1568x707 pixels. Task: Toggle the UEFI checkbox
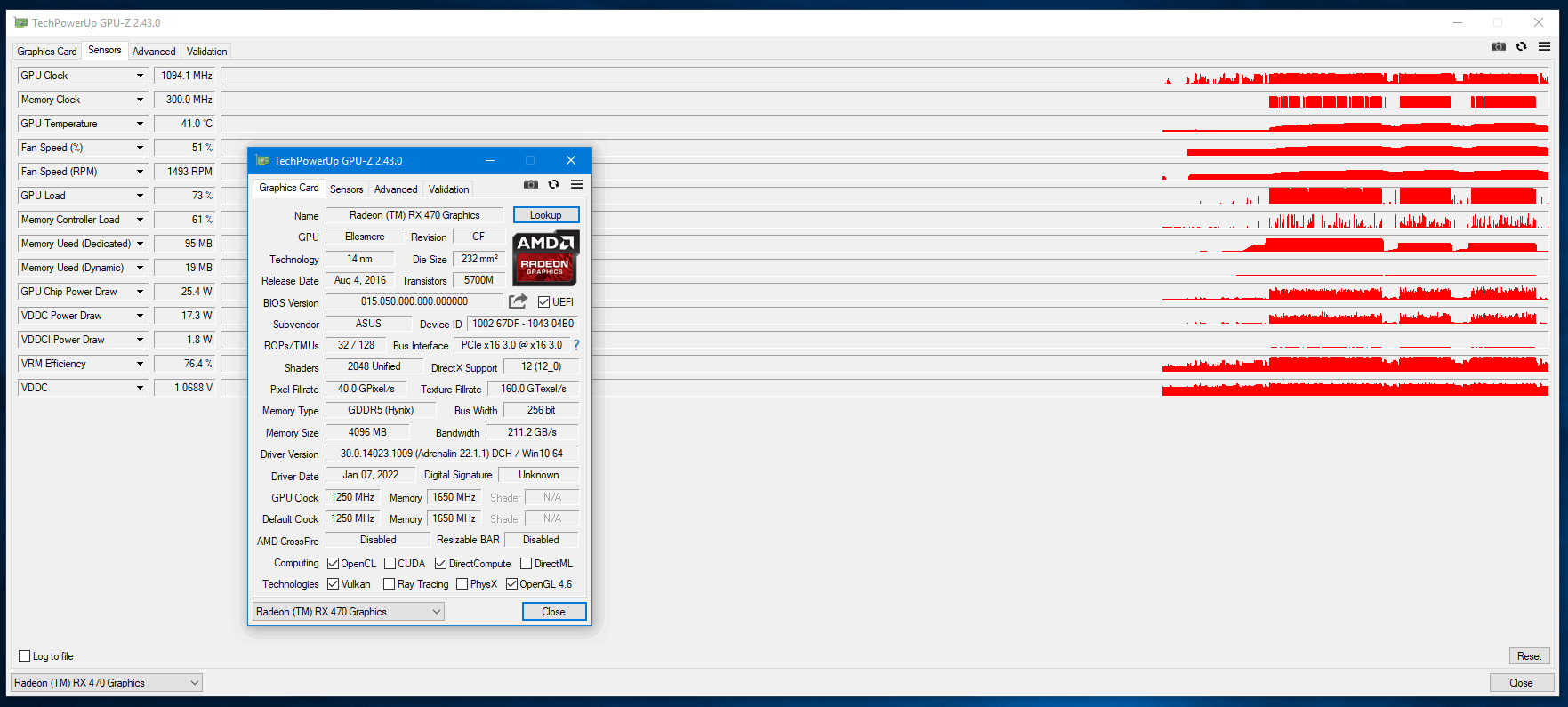543,301
